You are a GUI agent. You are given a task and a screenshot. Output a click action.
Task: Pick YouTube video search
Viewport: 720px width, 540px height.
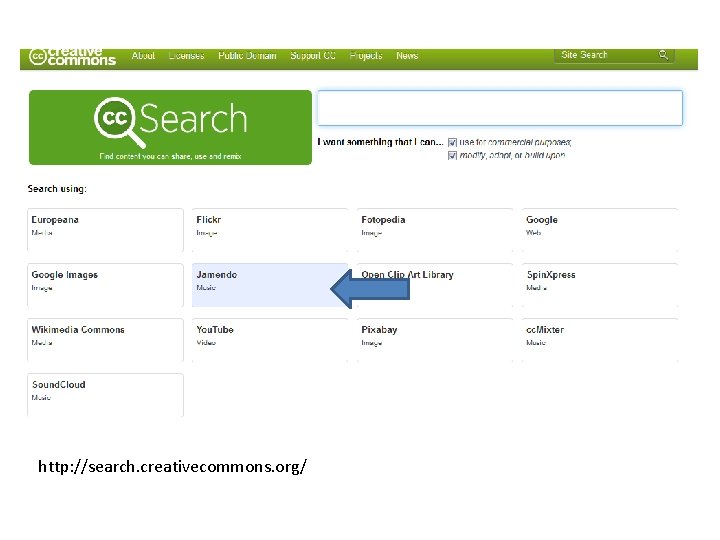(270, 340)
